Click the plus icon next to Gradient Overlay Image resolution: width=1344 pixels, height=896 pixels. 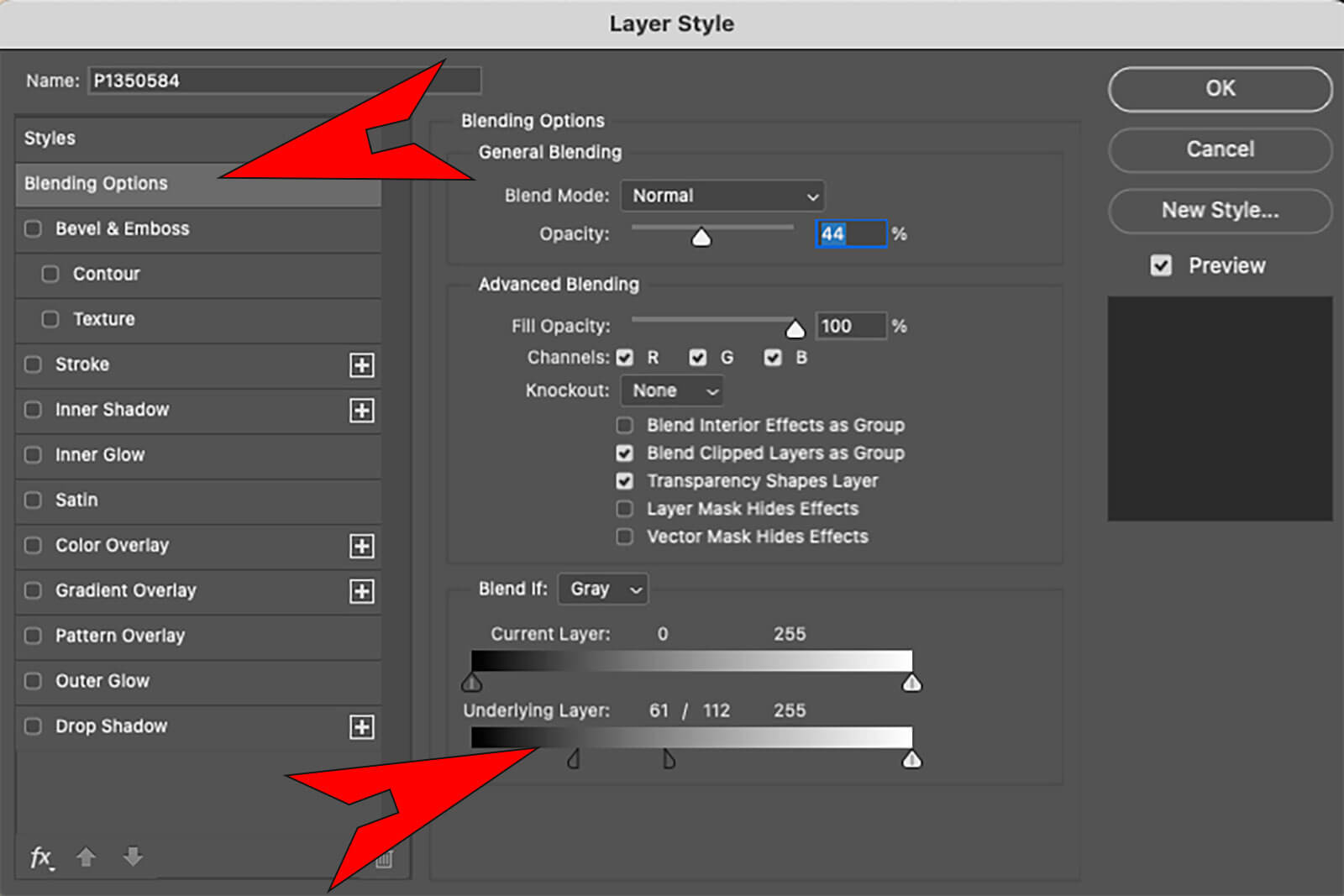coord(362,592)
